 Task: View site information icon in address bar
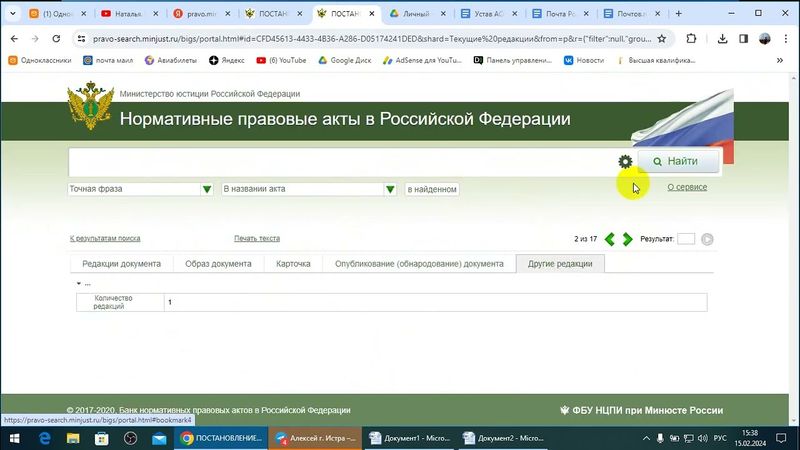click(x=81, y=39)
